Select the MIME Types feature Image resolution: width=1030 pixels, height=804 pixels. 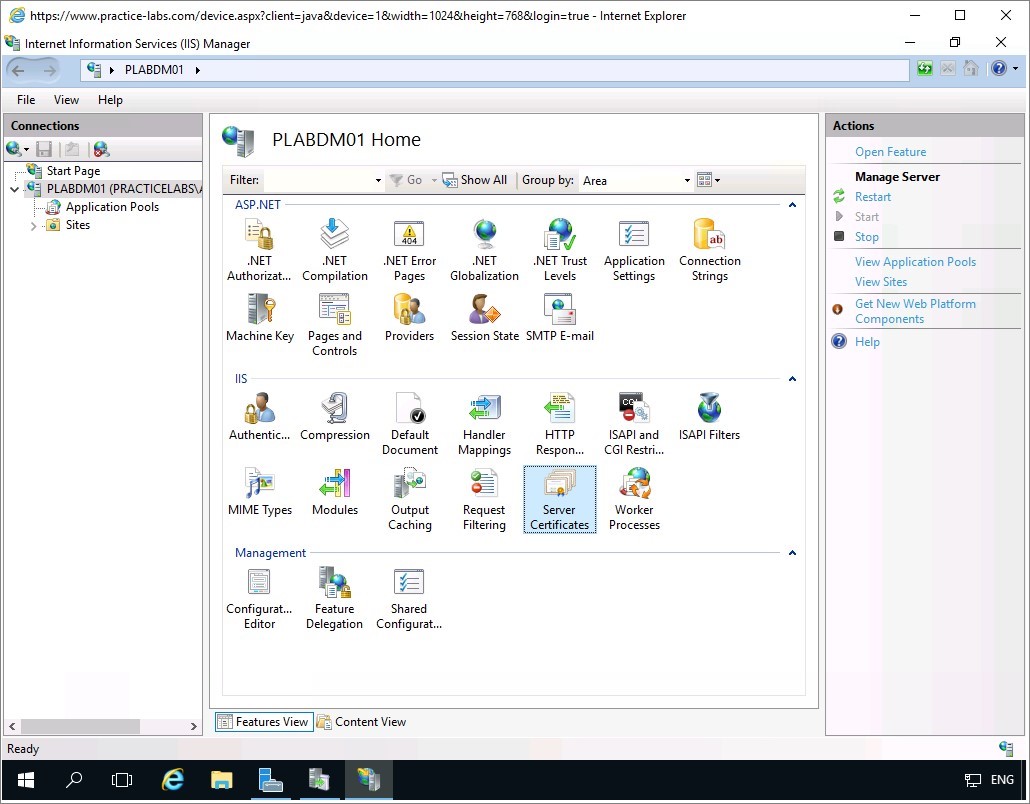[x=260, y=492]
